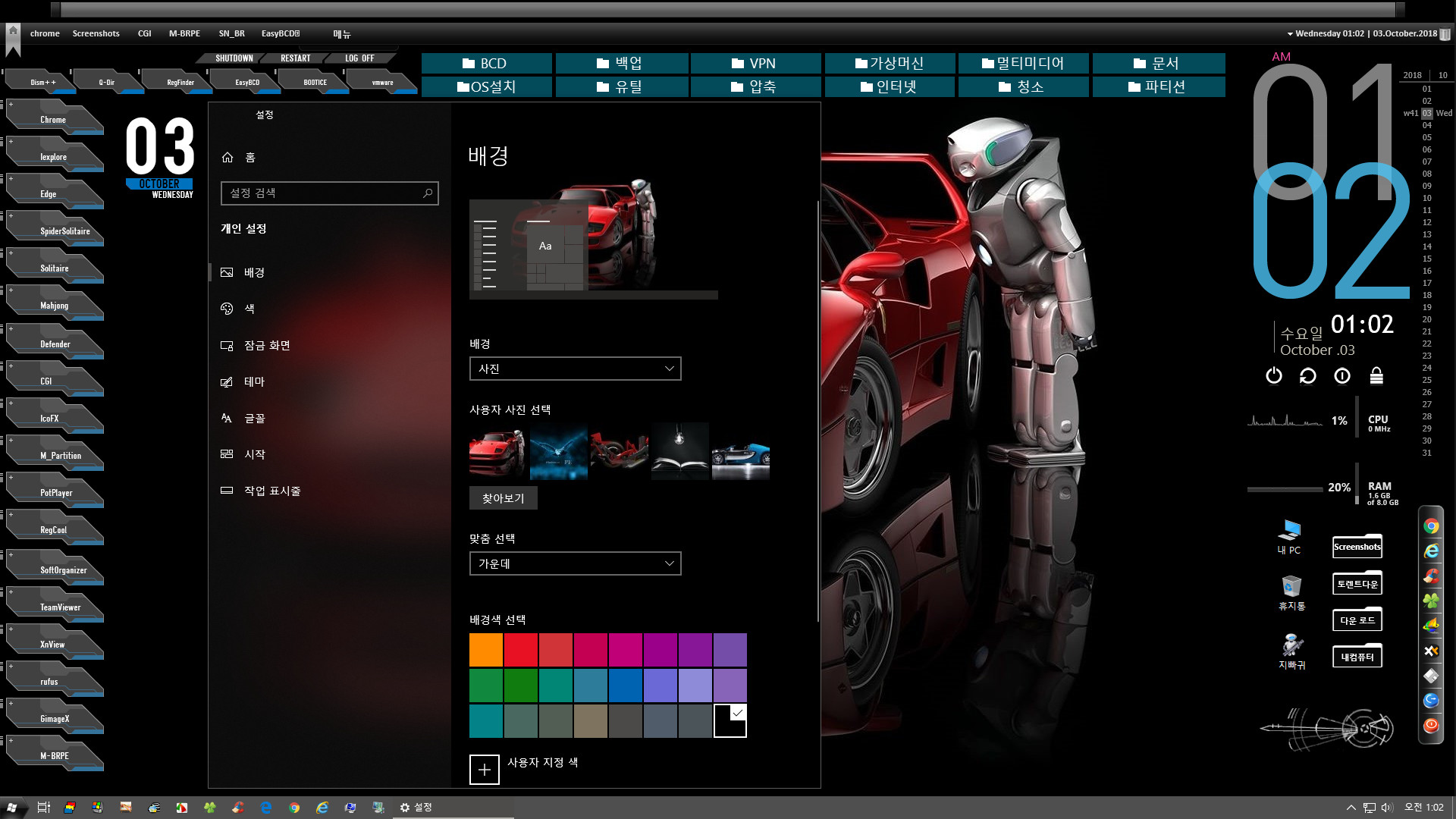
Task: Select 글꼴 in the settings sidebar
Action: [330, 418]
